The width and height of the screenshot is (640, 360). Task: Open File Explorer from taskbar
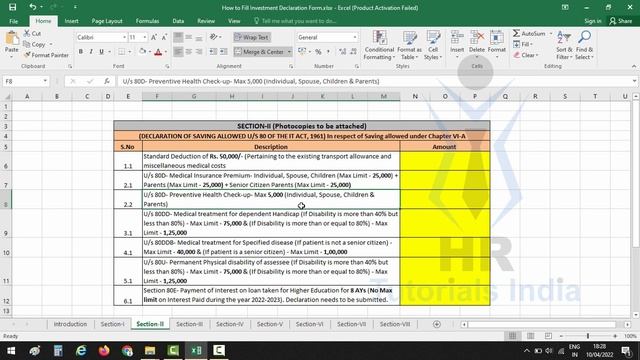pyautogui.click(x=150, y=351)
